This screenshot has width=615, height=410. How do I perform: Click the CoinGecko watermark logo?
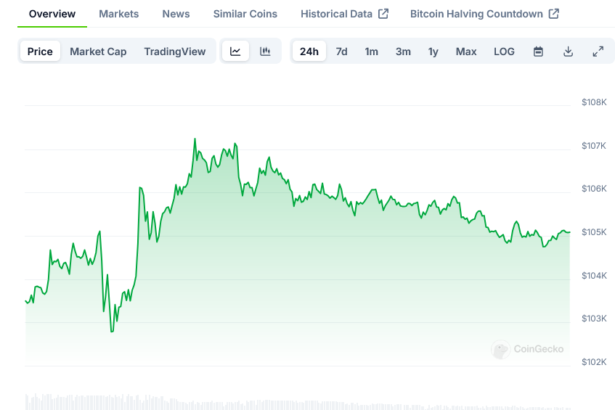[x=528, y=349]
